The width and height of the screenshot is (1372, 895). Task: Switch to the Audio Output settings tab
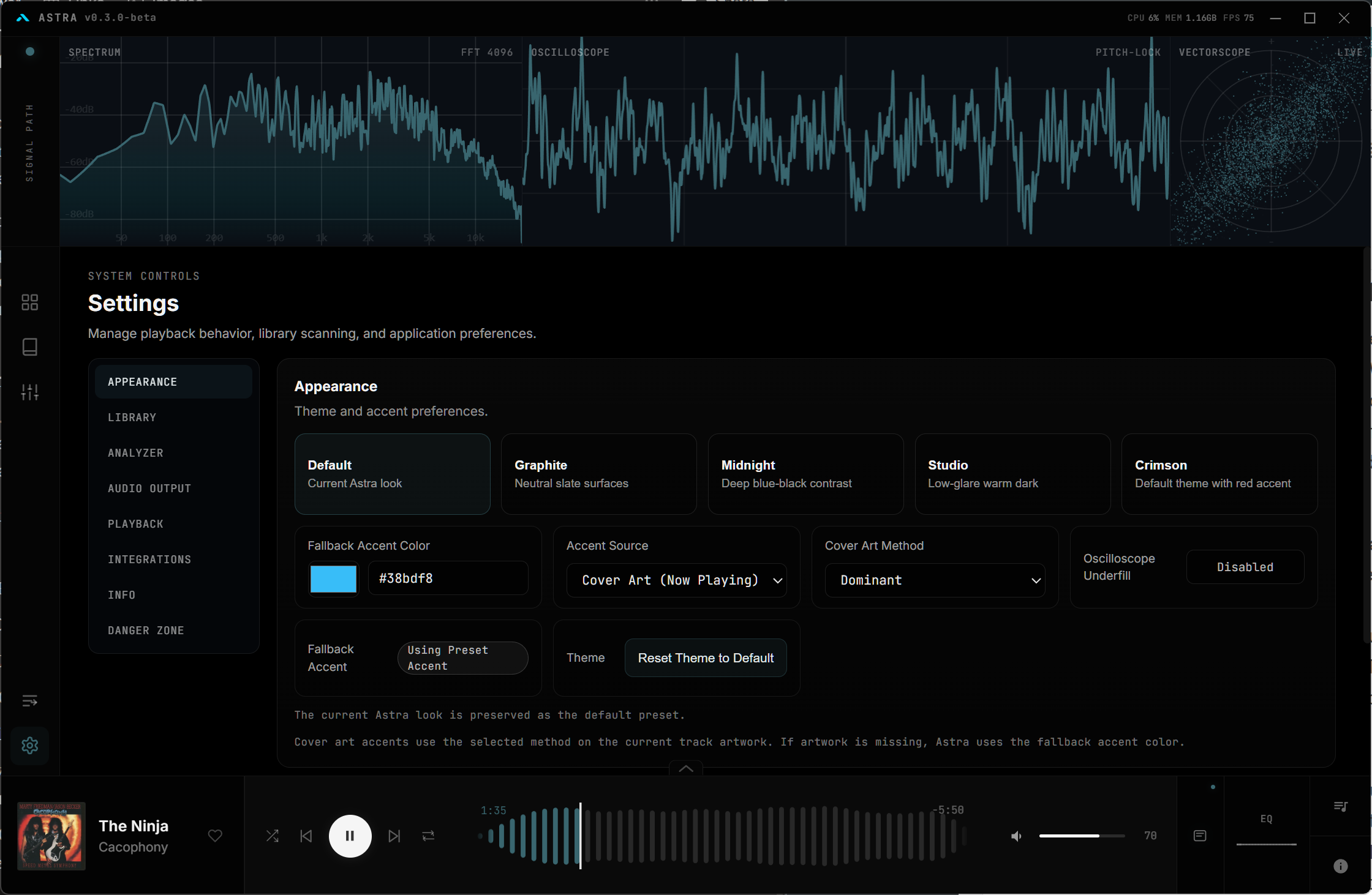[x=149, y=489]
